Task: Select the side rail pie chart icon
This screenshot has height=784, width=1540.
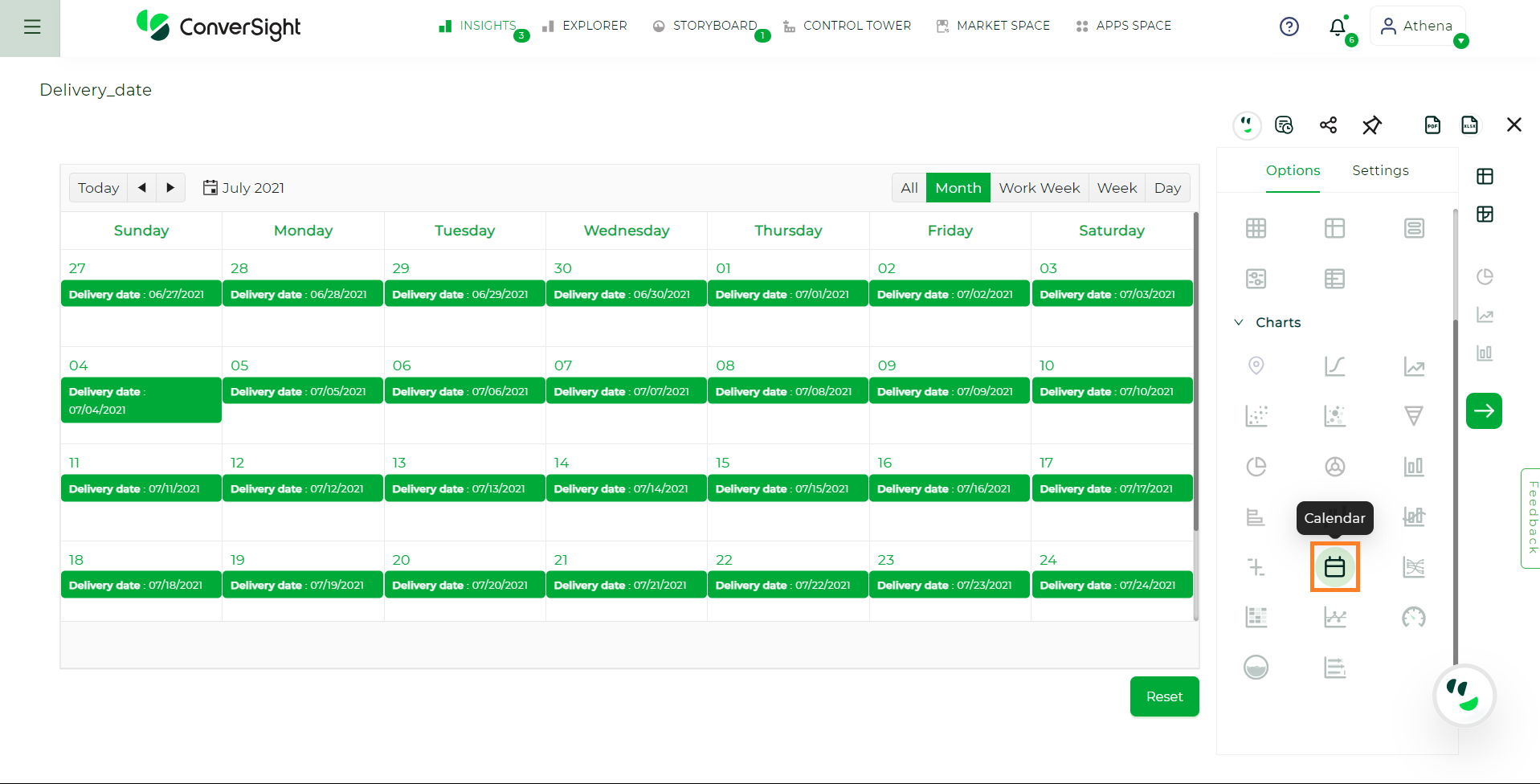Action: click(1485, 276)
